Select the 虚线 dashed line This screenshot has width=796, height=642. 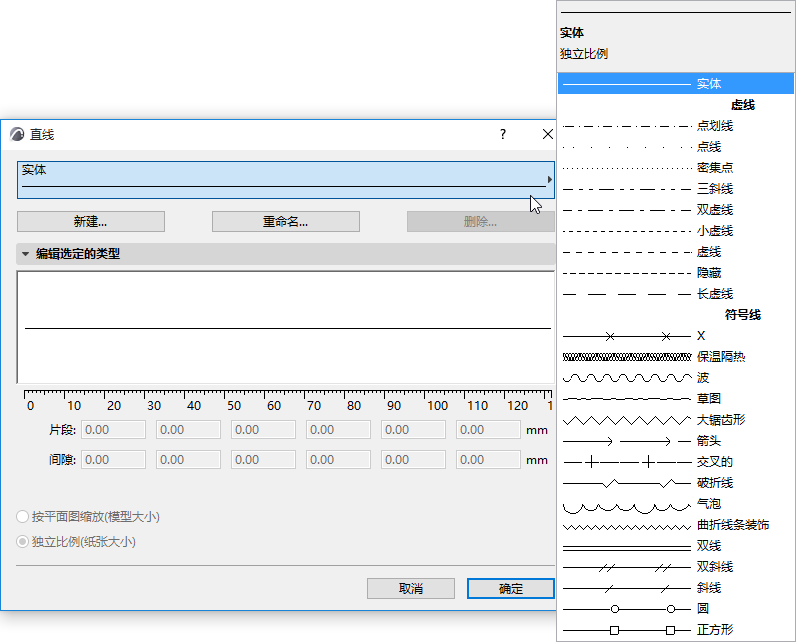[x=676, y=252]
